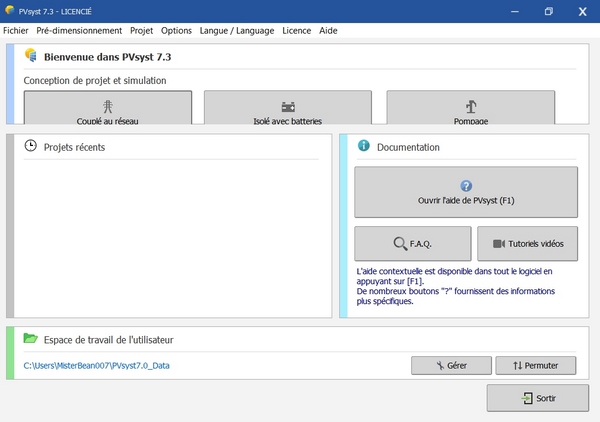Click the blue info icon beside Documentation

click(x=364, y=145)
